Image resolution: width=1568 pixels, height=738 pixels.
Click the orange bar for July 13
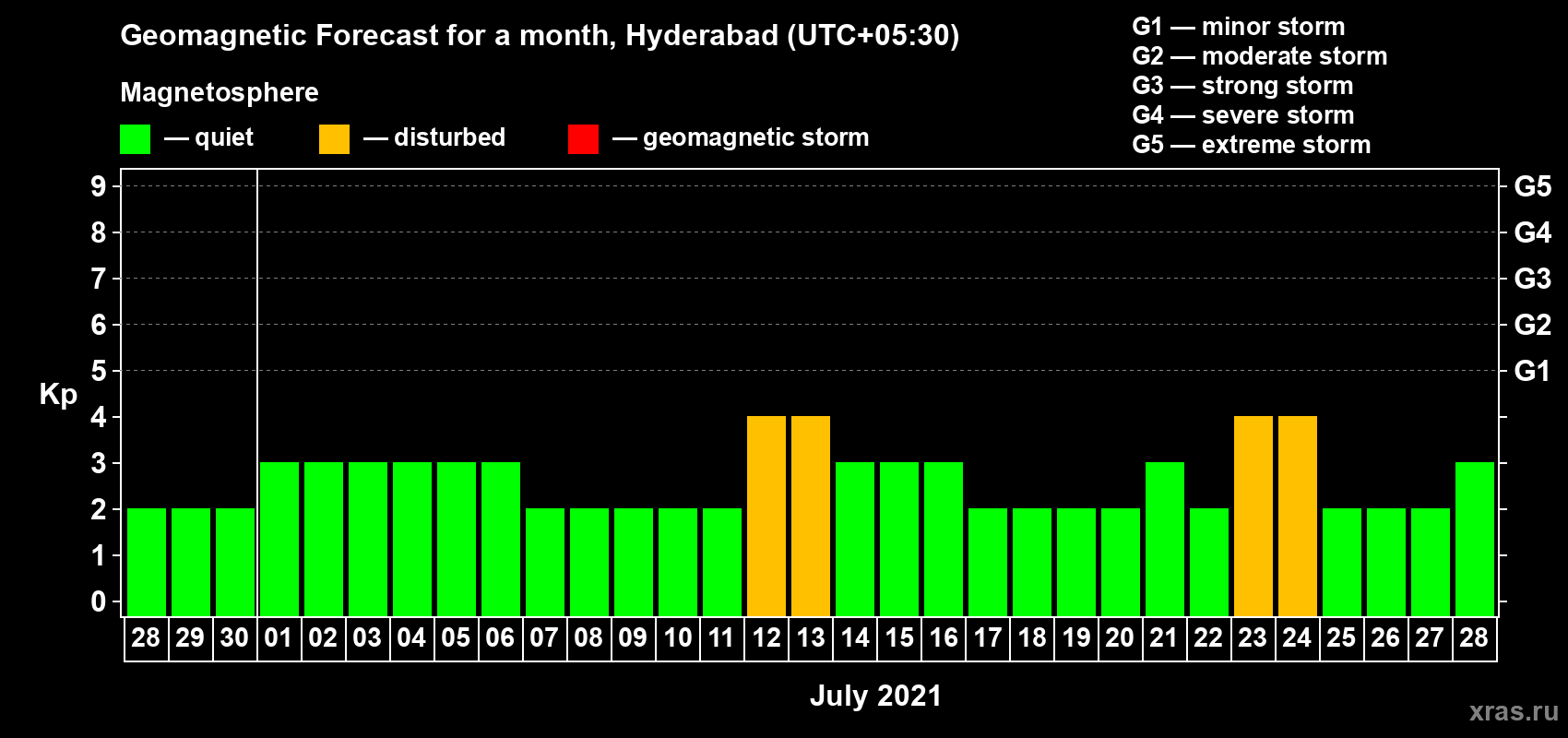(x=811, y=516)
